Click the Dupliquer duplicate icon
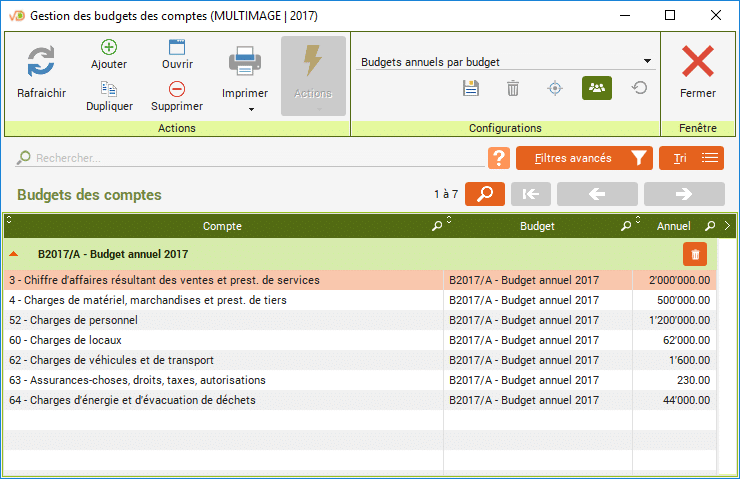The width and height of the screenshot is (740, 479). 109,90
